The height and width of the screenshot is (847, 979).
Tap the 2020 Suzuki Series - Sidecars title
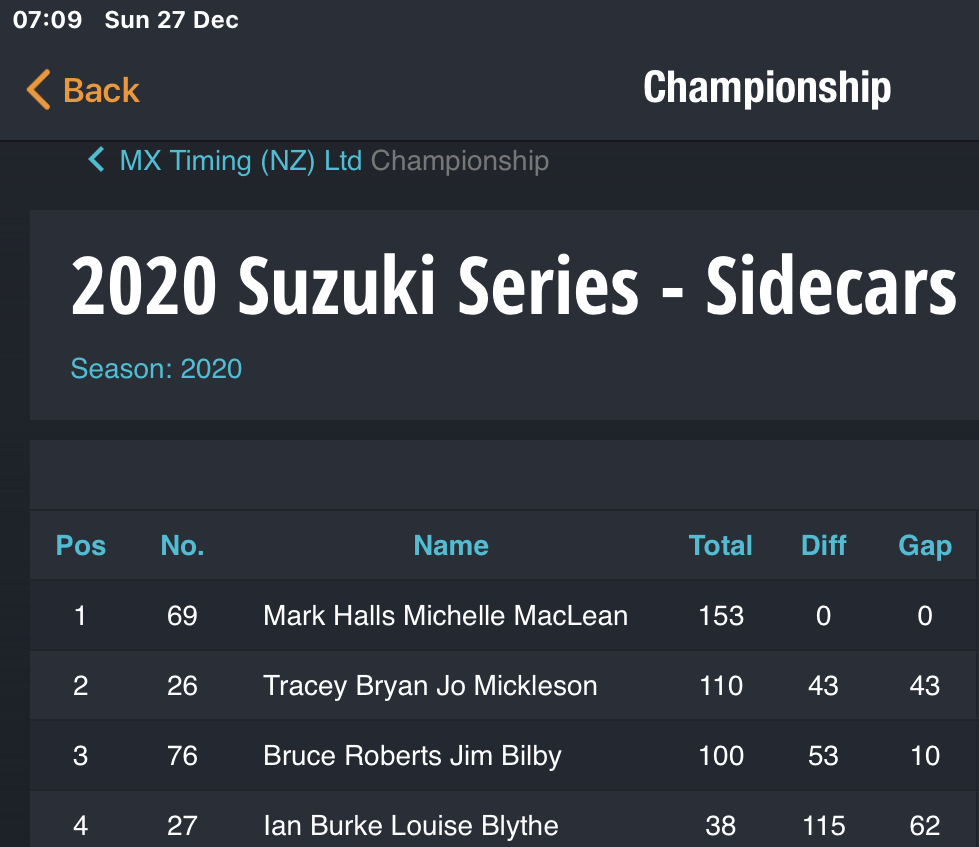pos(513,285)
